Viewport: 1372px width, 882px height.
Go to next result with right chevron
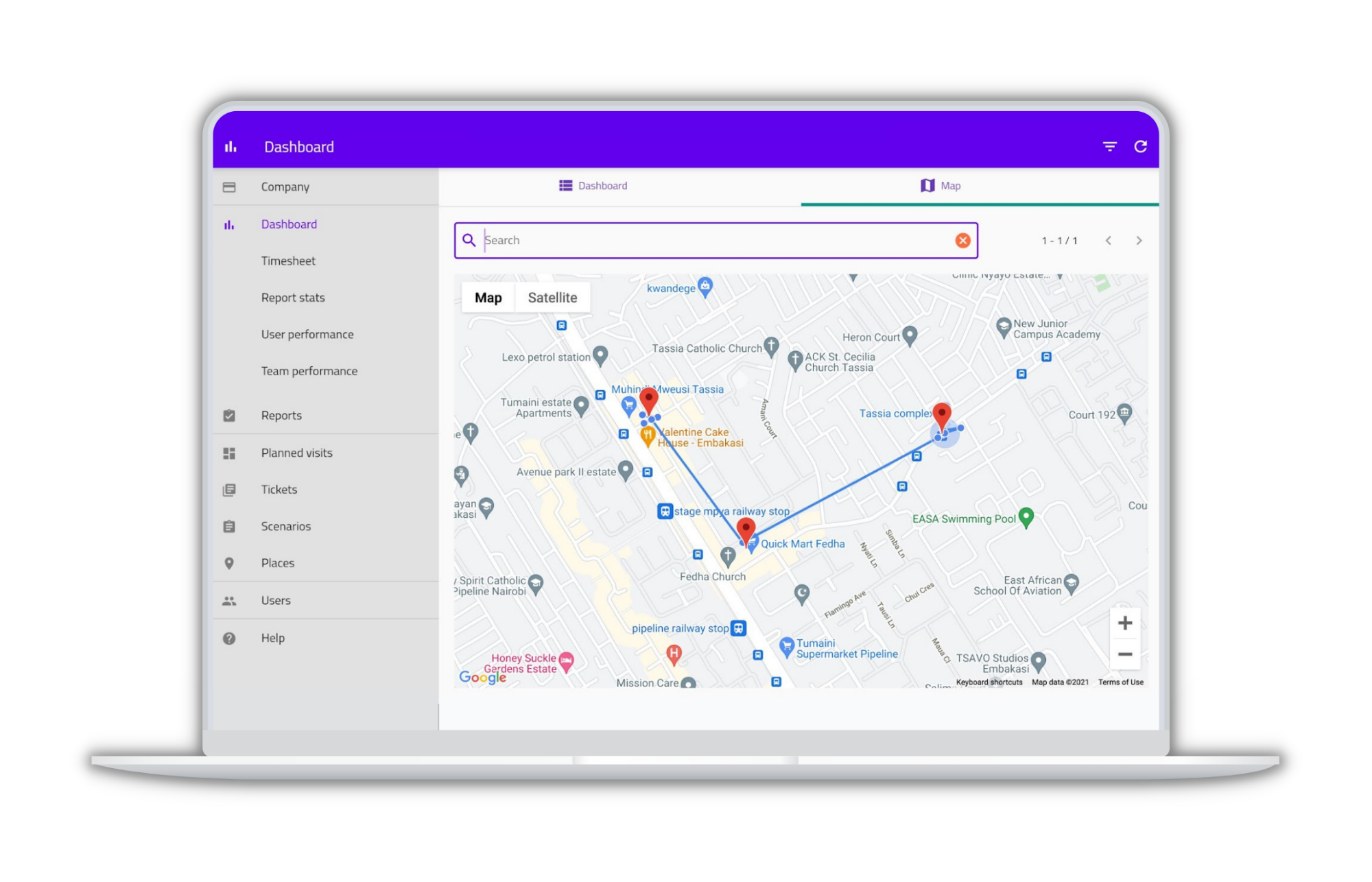click(x=1139, y=240)
